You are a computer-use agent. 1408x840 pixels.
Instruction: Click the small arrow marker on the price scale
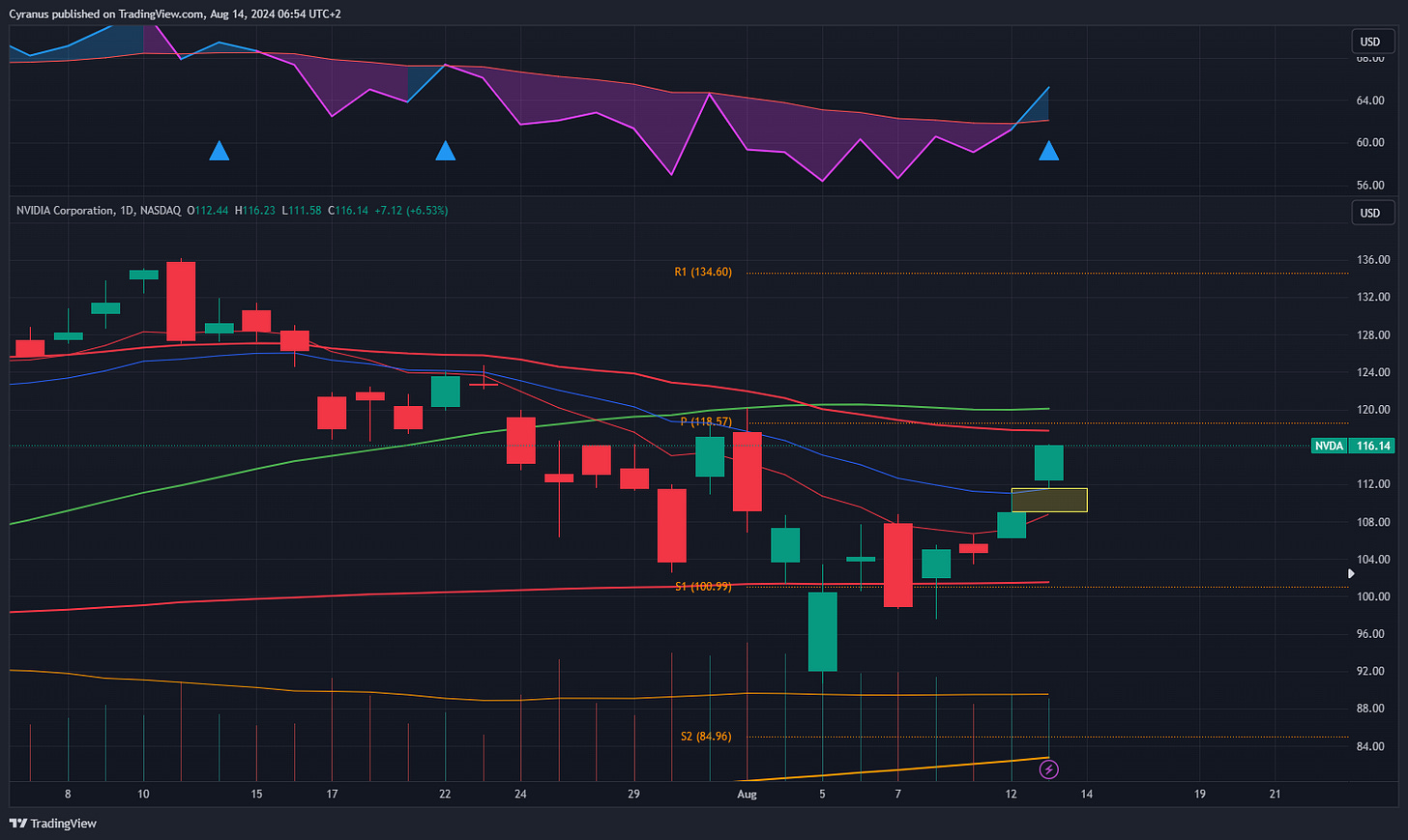(x=1351, y=573)
